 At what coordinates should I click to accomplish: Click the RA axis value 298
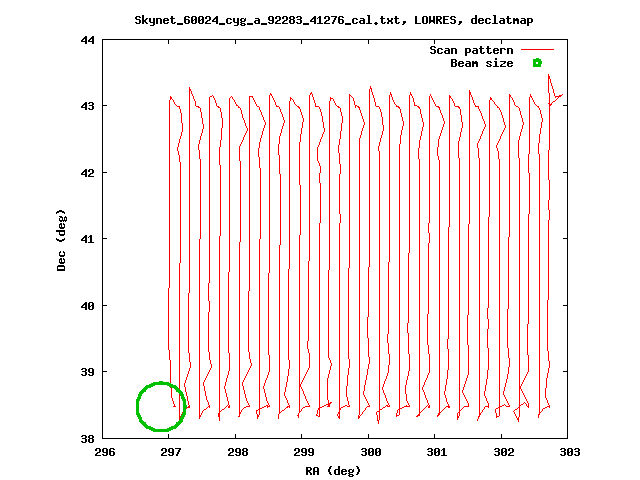pyautogui.click(x=238, y=452)
